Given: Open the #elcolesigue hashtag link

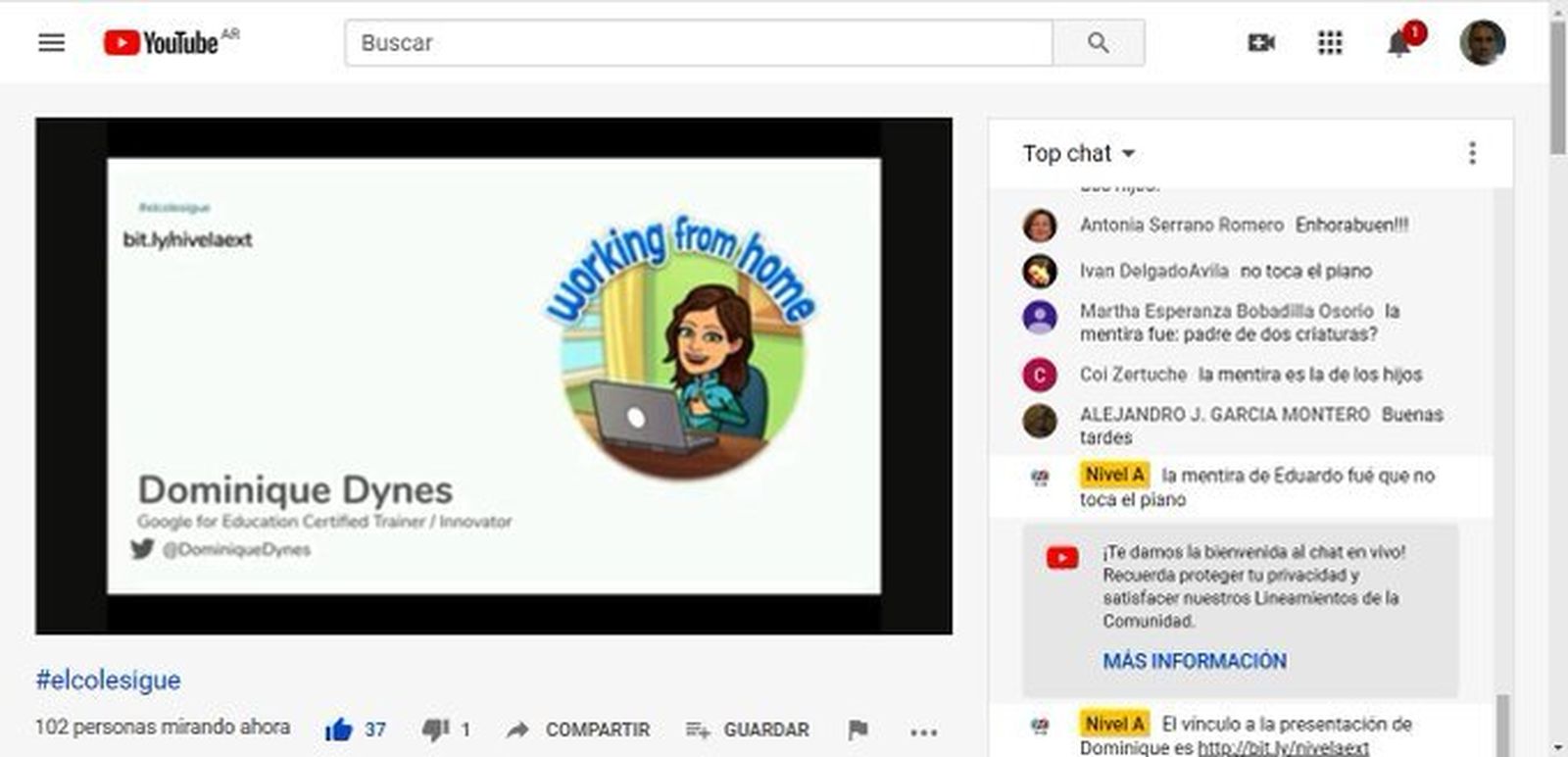Looking at the screenshot, I should tap(108, 680).
